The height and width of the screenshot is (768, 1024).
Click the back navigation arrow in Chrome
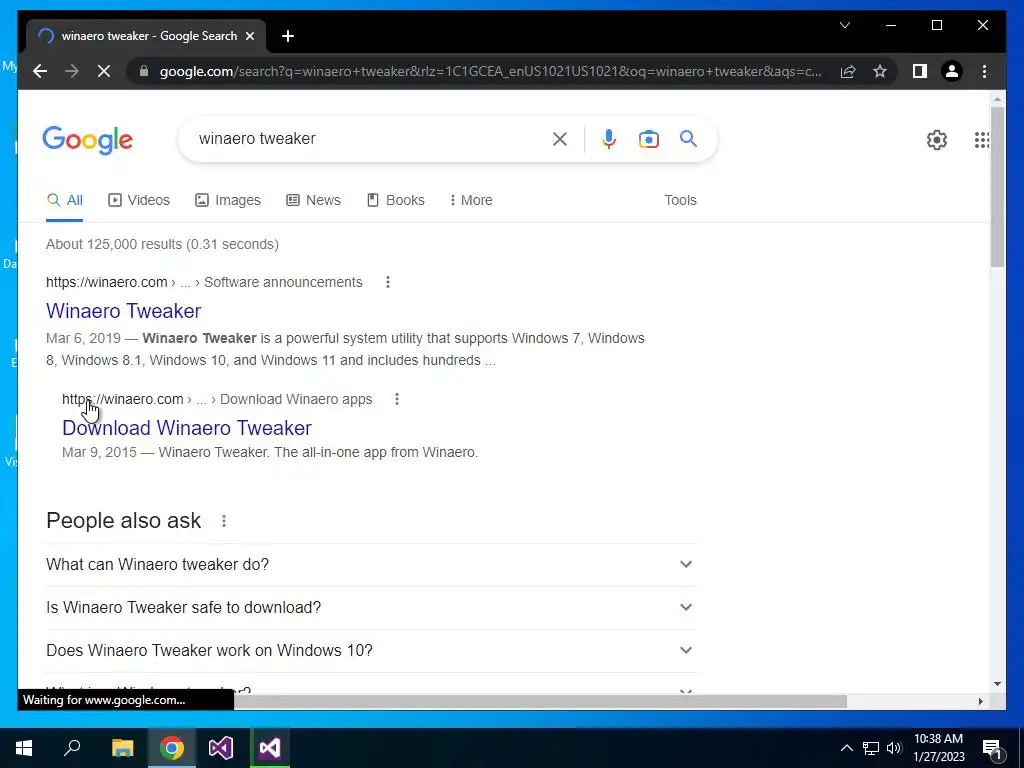(40, 71)
